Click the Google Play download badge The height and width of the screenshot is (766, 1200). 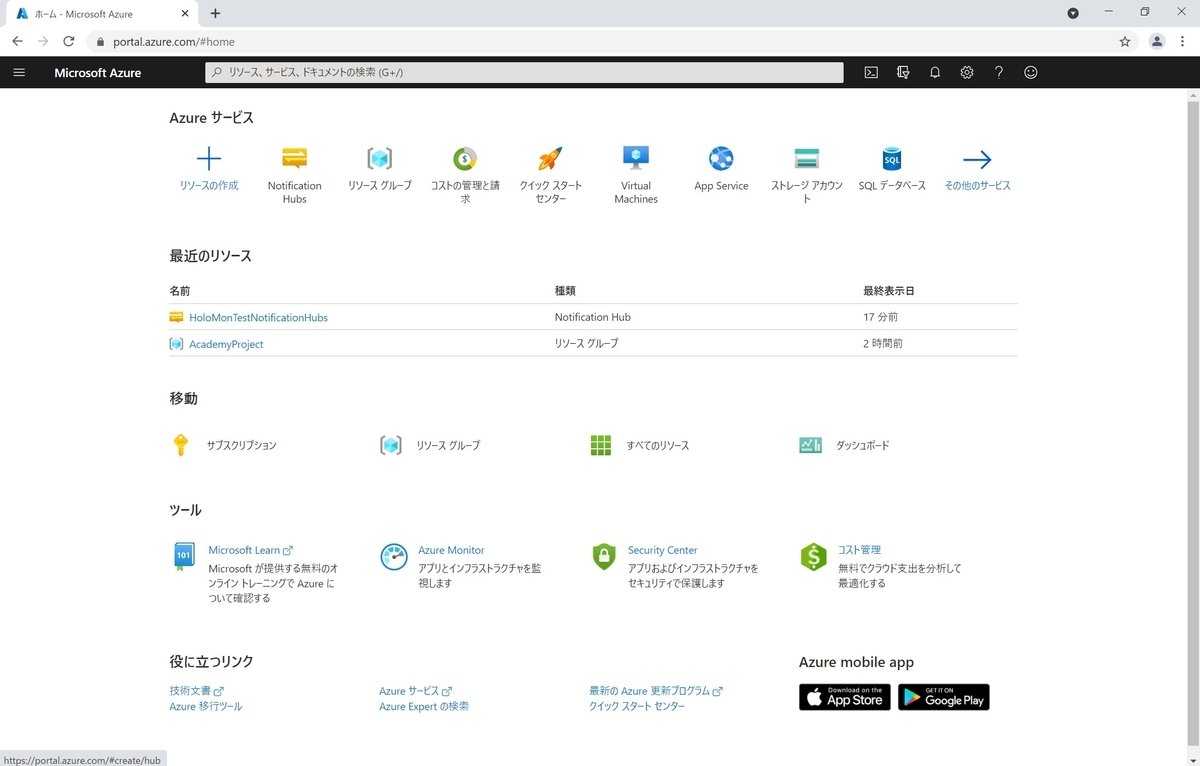click(944, 697)
